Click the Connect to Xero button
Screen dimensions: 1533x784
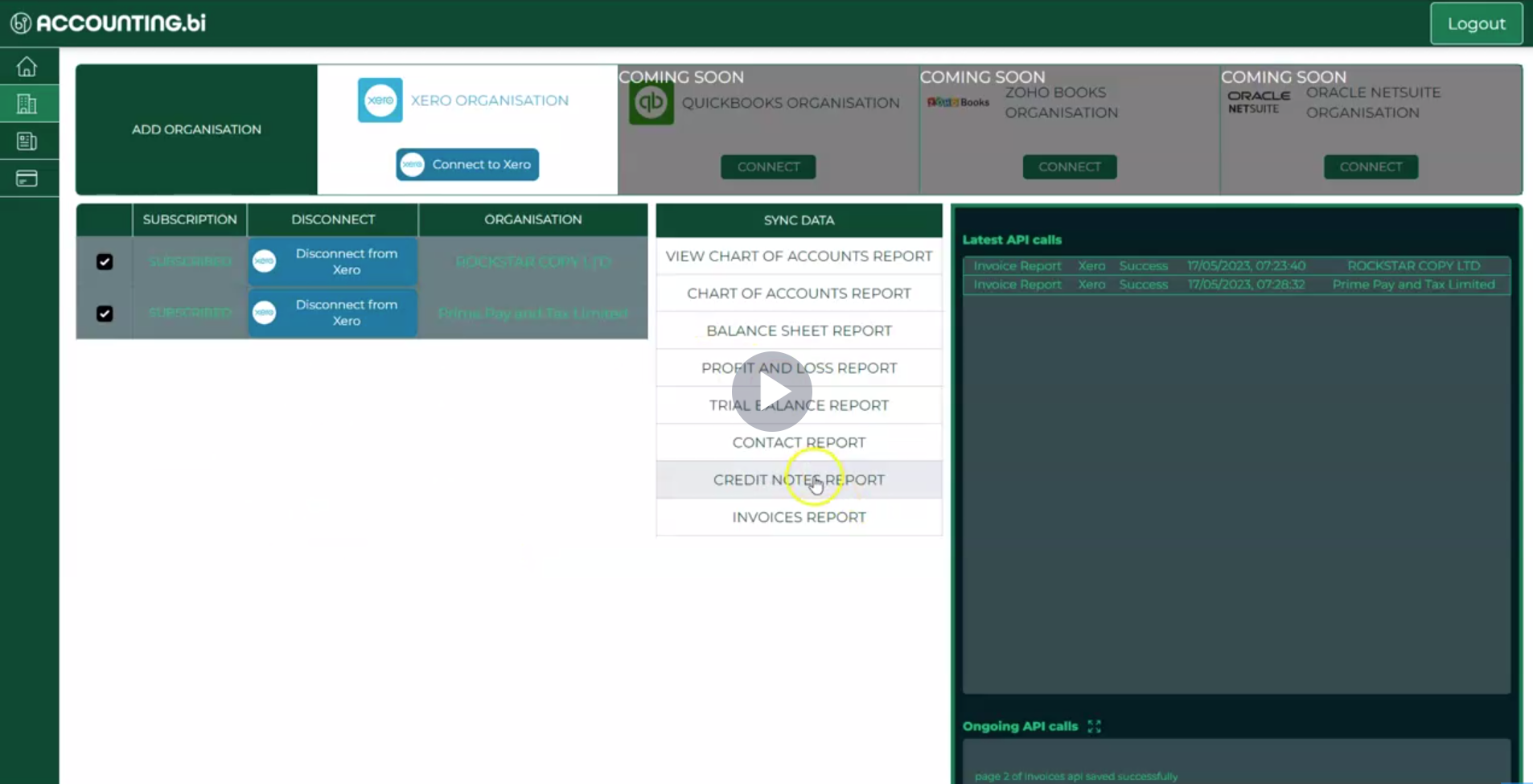466,163
